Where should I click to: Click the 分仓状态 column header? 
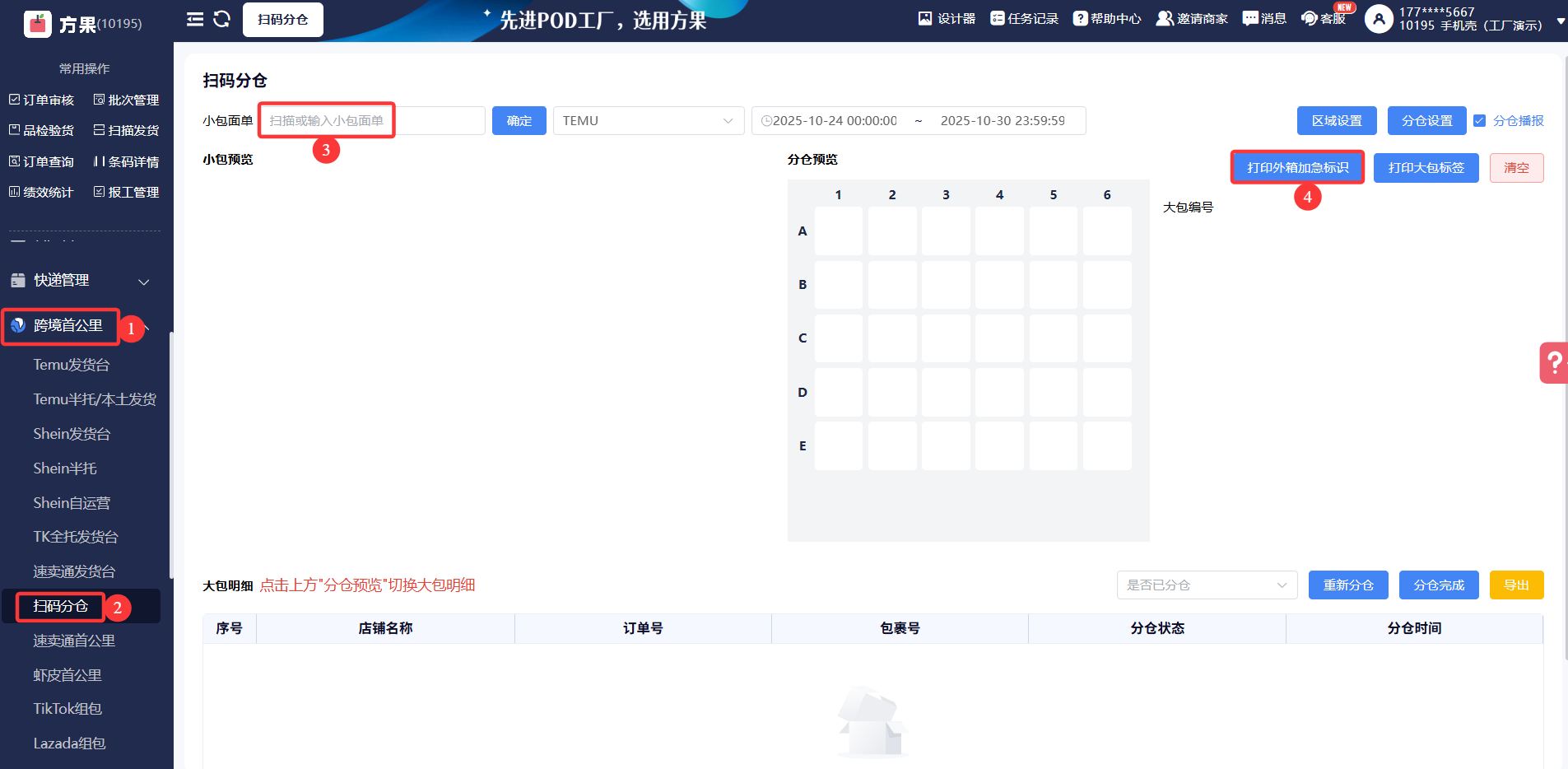coord(1157,628)
